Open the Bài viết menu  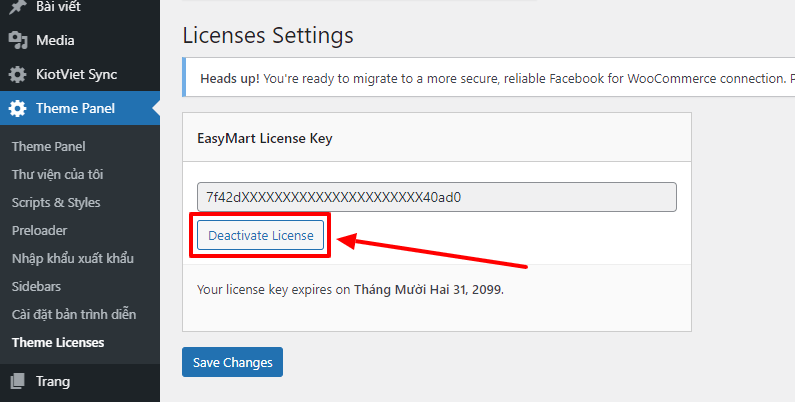point(60,7)
